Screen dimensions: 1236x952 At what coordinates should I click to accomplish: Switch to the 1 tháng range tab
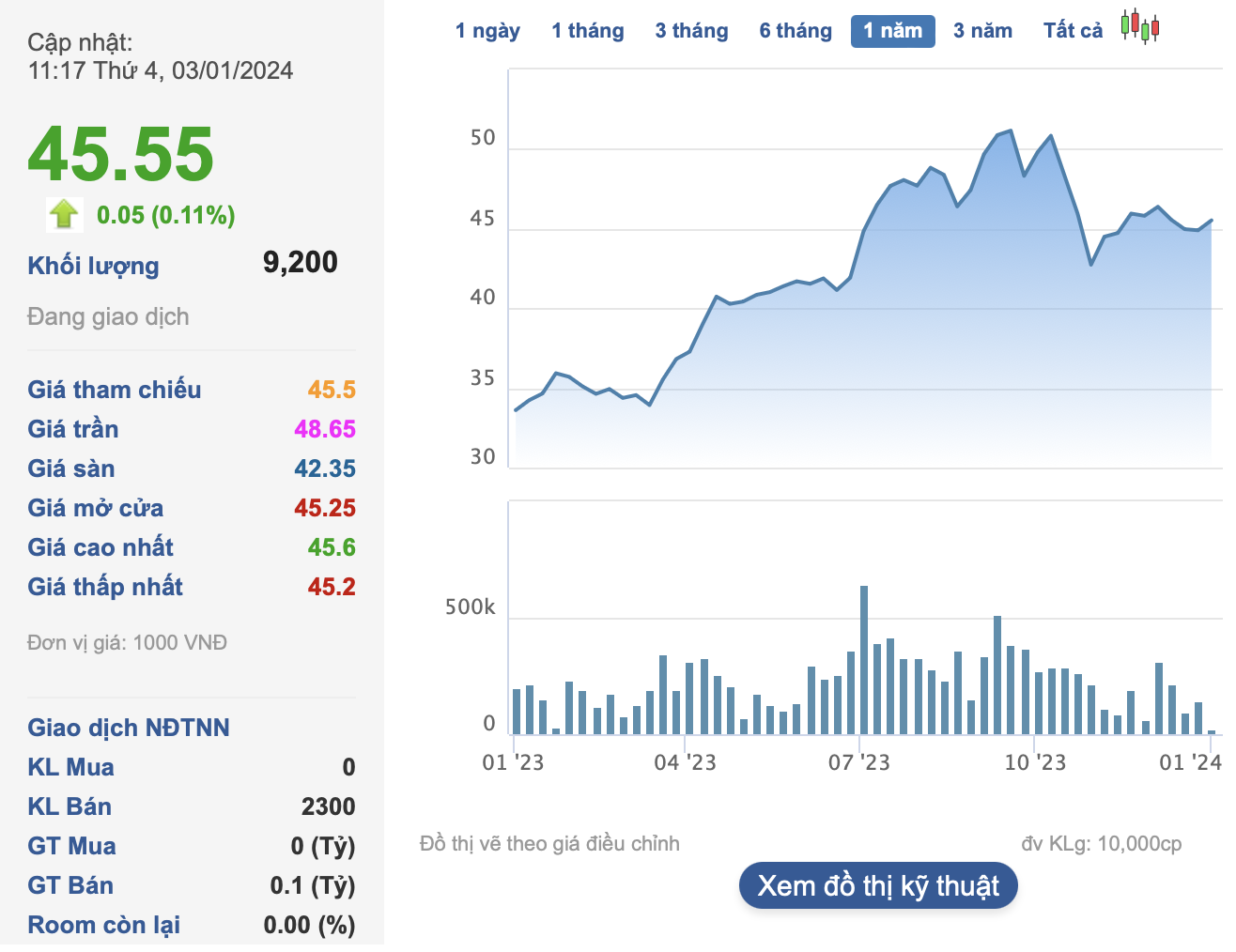click(x=588, y=31)
